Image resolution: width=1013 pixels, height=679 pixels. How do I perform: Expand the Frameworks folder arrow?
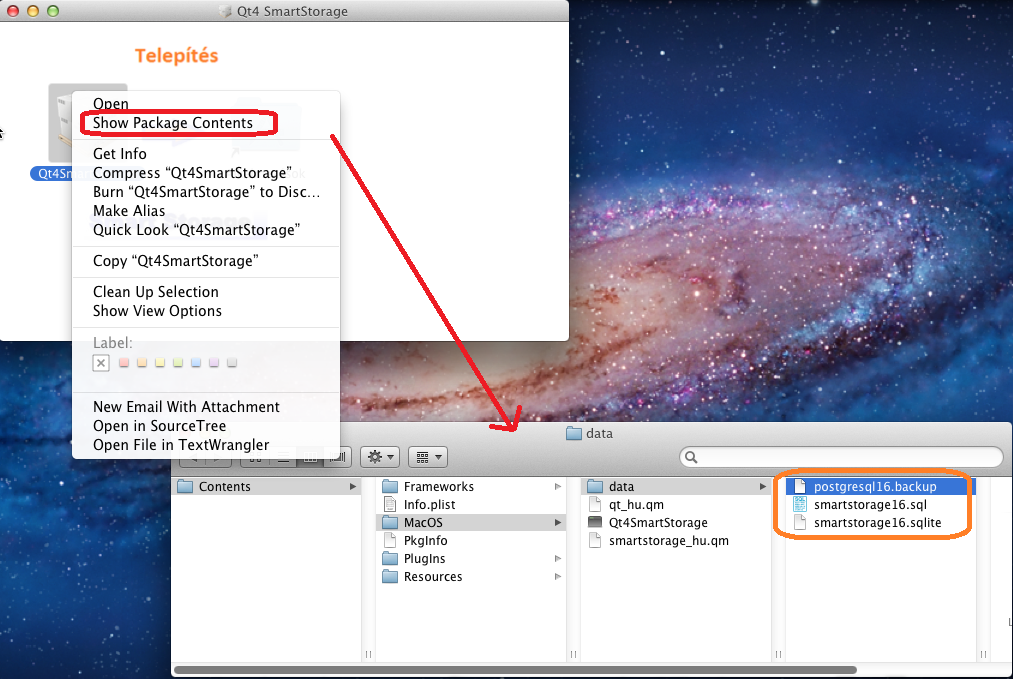click(x=558, y=486)
